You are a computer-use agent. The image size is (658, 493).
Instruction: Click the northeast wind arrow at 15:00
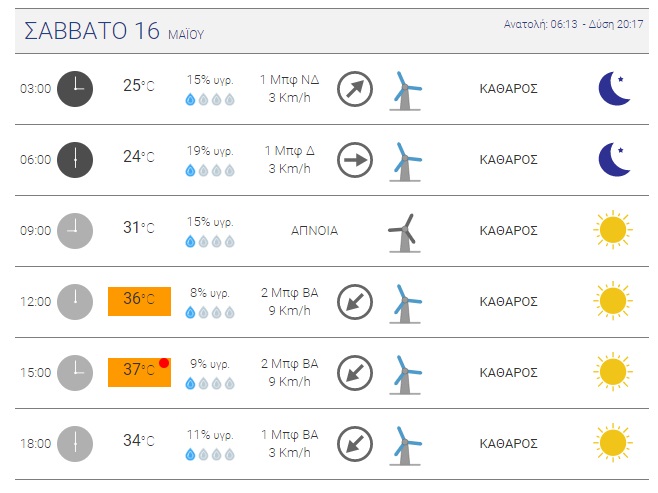tap(355, 373)
